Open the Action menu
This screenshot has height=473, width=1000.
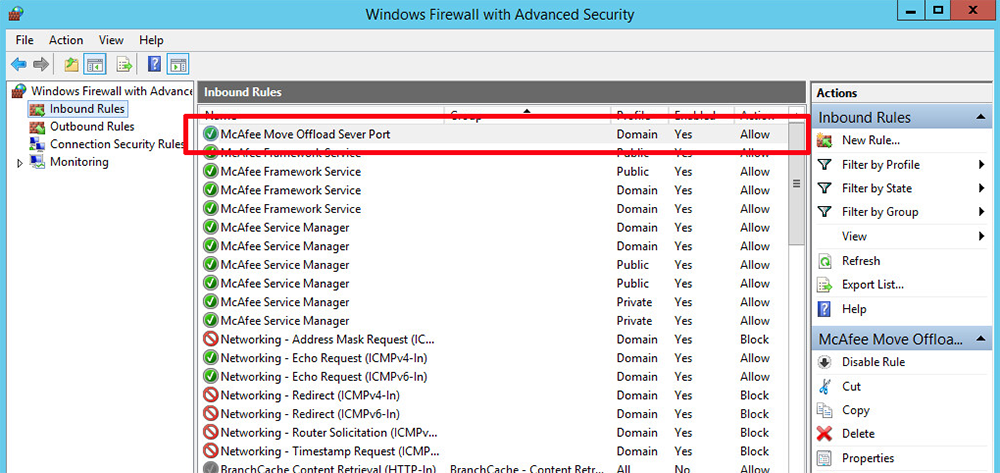tap(66, 40)
